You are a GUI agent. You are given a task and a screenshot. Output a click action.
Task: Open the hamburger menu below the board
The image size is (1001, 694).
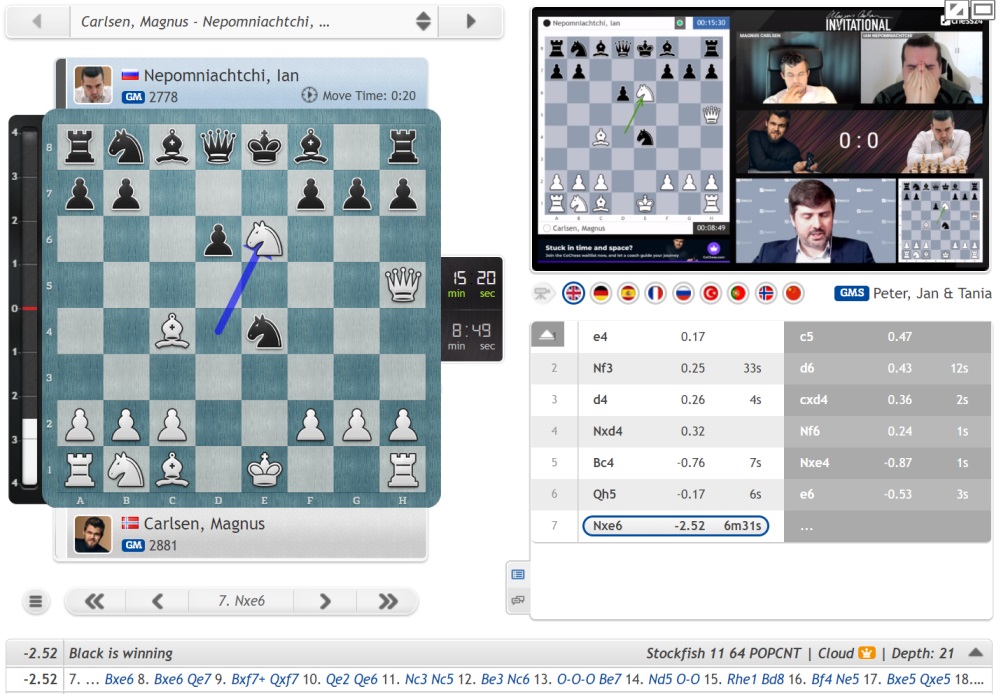coord(36,601)
